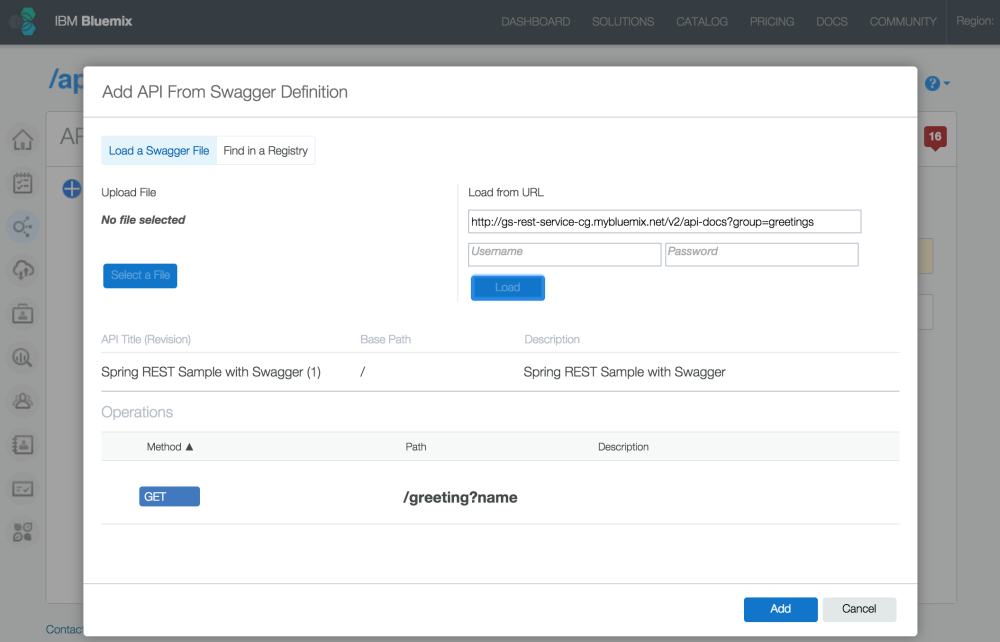
Task: Select the APIs connected-nodes sidebar icon
Action: [23, 227]
